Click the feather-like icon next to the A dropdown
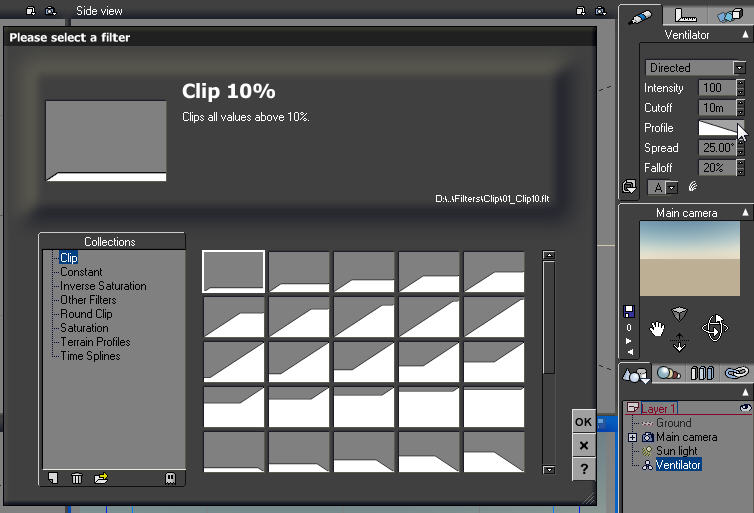This screenshot has width=754, height=513. [x=692, y=187]
